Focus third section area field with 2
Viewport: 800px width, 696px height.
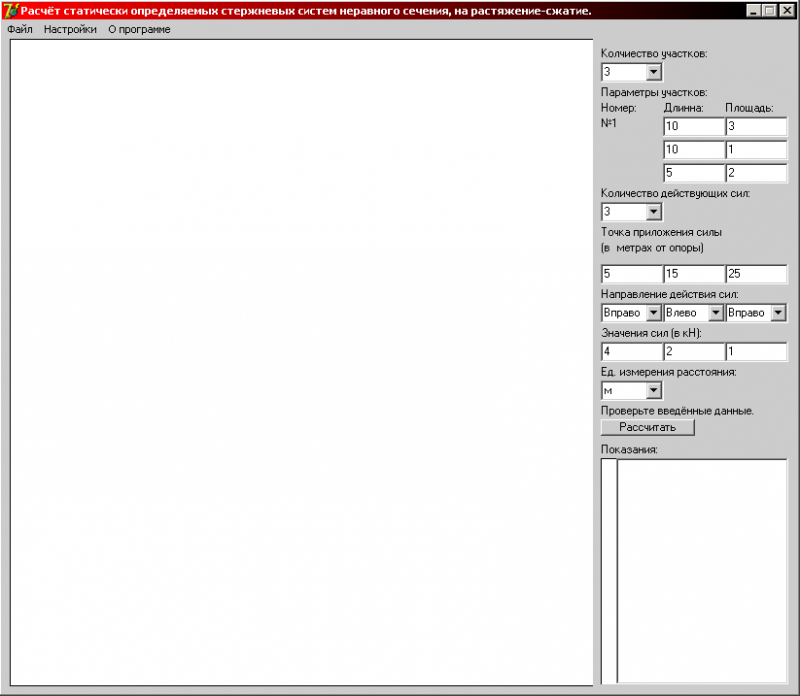[756, 173]
